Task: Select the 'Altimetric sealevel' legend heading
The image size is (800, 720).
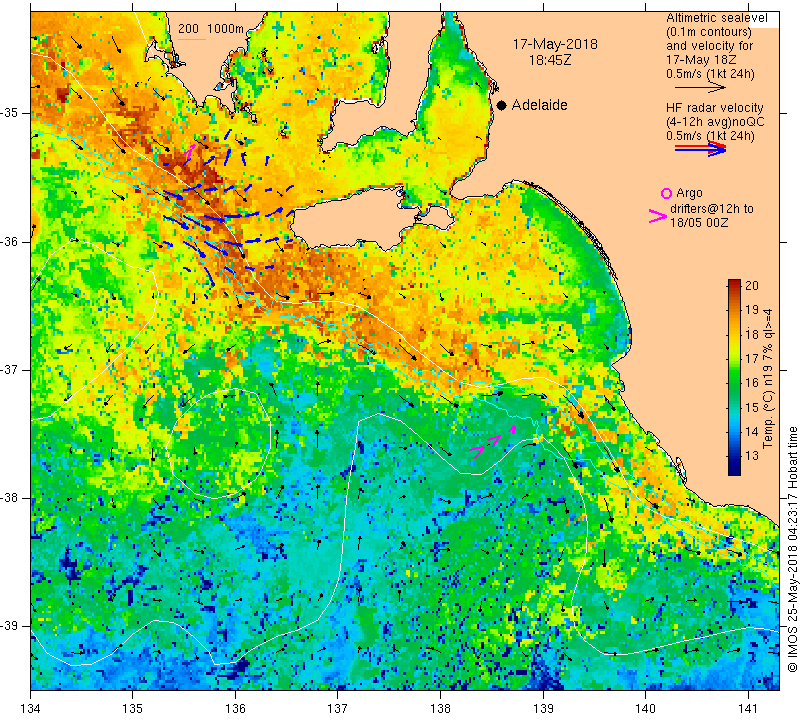Action: tap(716, 18)
